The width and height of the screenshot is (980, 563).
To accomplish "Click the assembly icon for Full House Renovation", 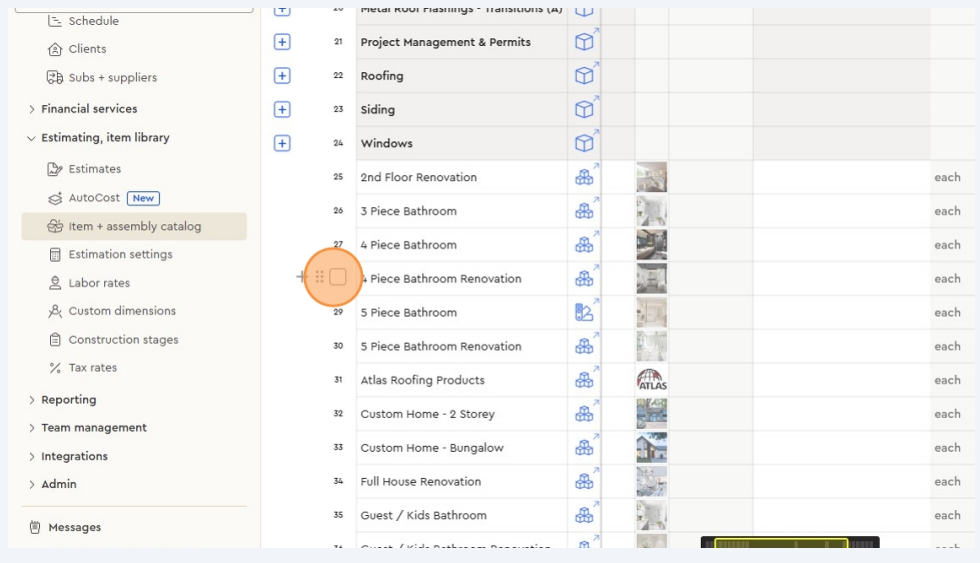I will click(x=584, y=481).
